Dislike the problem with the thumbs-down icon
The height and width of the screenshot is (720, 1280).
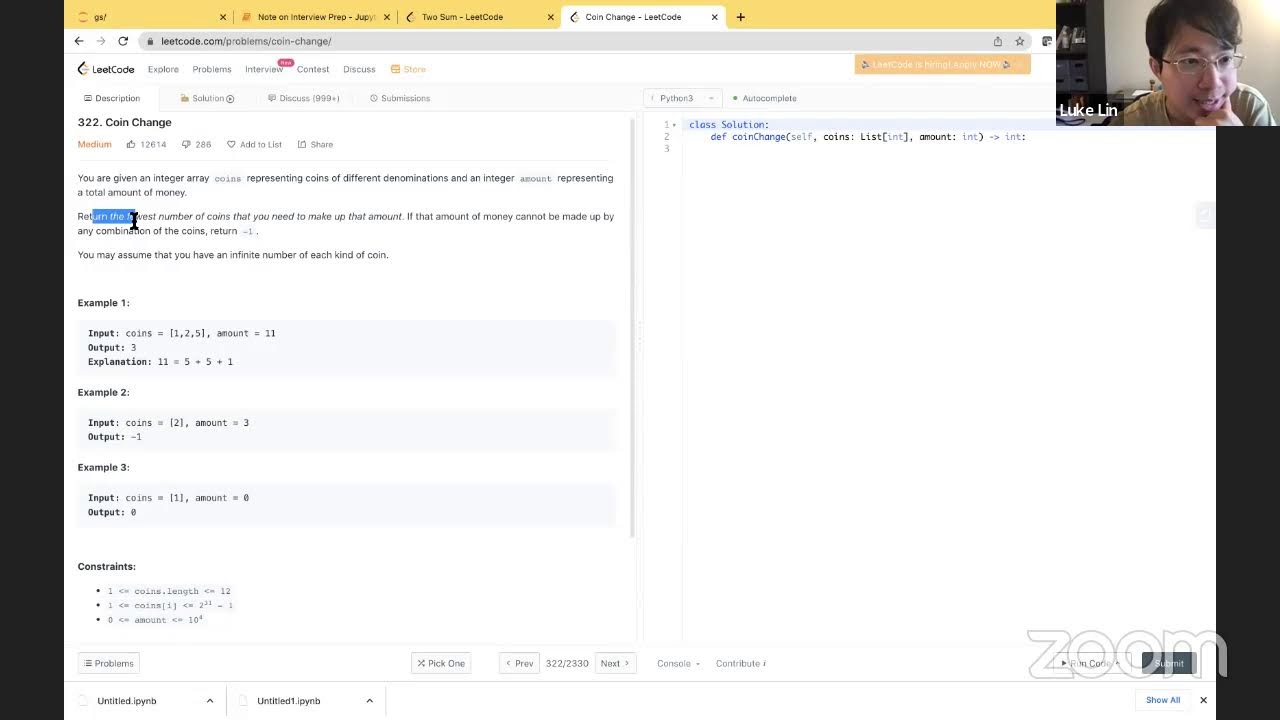[186, 144]
